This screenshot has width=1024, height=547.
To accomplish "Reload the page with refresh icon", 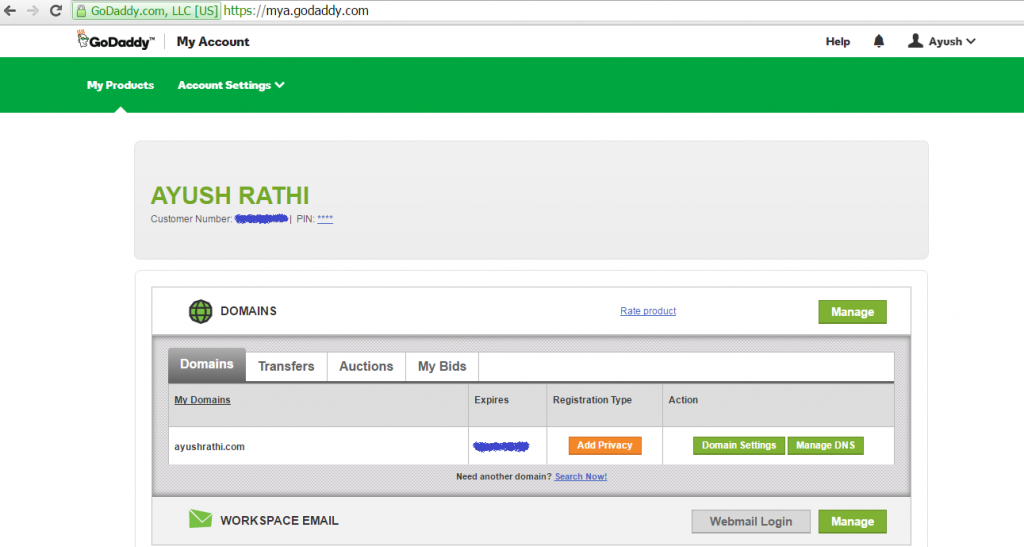I will click(57, 11).
